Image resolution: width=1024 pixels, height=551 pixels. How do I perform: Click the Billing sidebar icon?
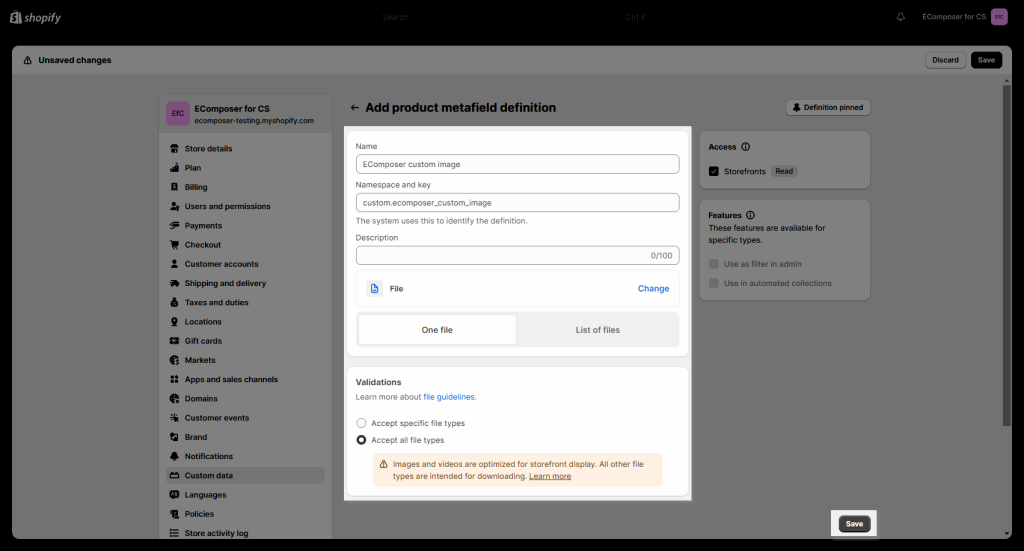tap(174, 187)
